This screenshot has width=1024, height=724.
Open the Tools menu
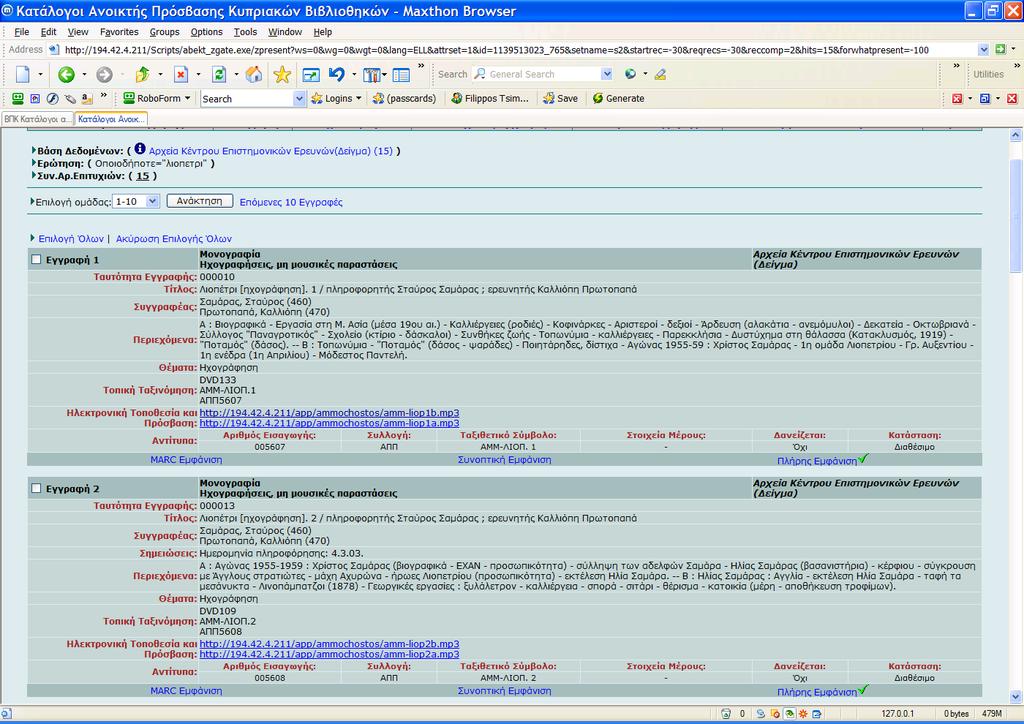pyautogui.click(x=246, y=32)
